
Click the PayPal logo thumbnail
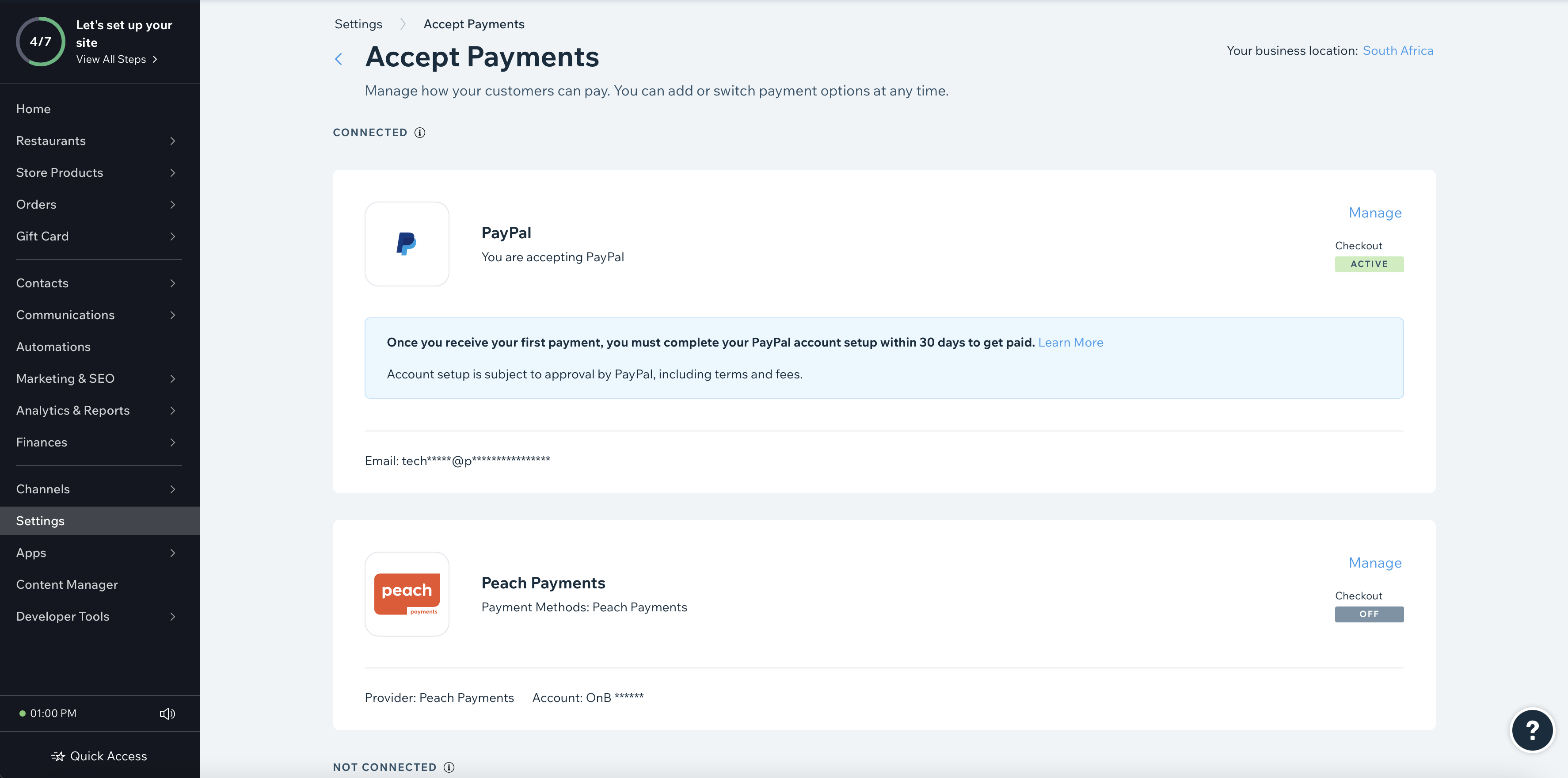[x=407, y=244]
